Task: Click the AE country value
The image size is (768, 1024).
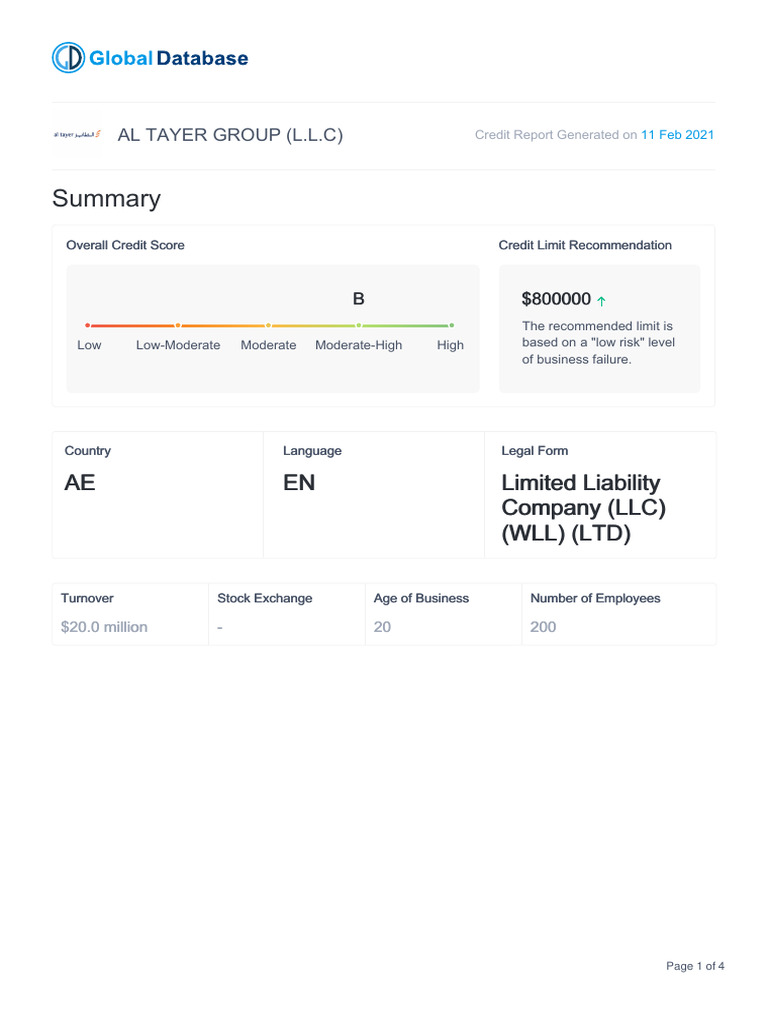Action: coord(80,483)
